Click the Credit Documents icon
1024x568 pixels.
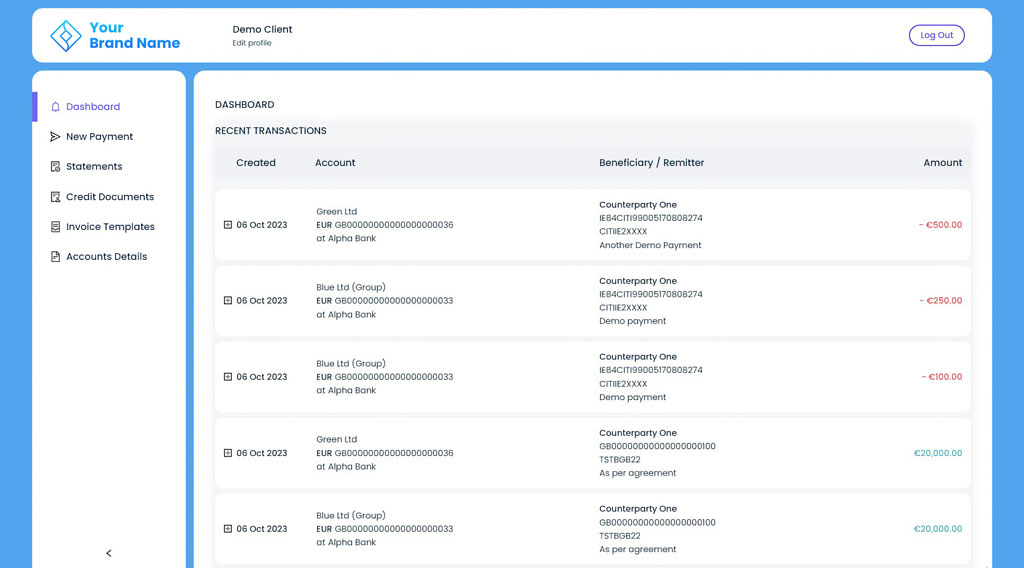[55, 197]
